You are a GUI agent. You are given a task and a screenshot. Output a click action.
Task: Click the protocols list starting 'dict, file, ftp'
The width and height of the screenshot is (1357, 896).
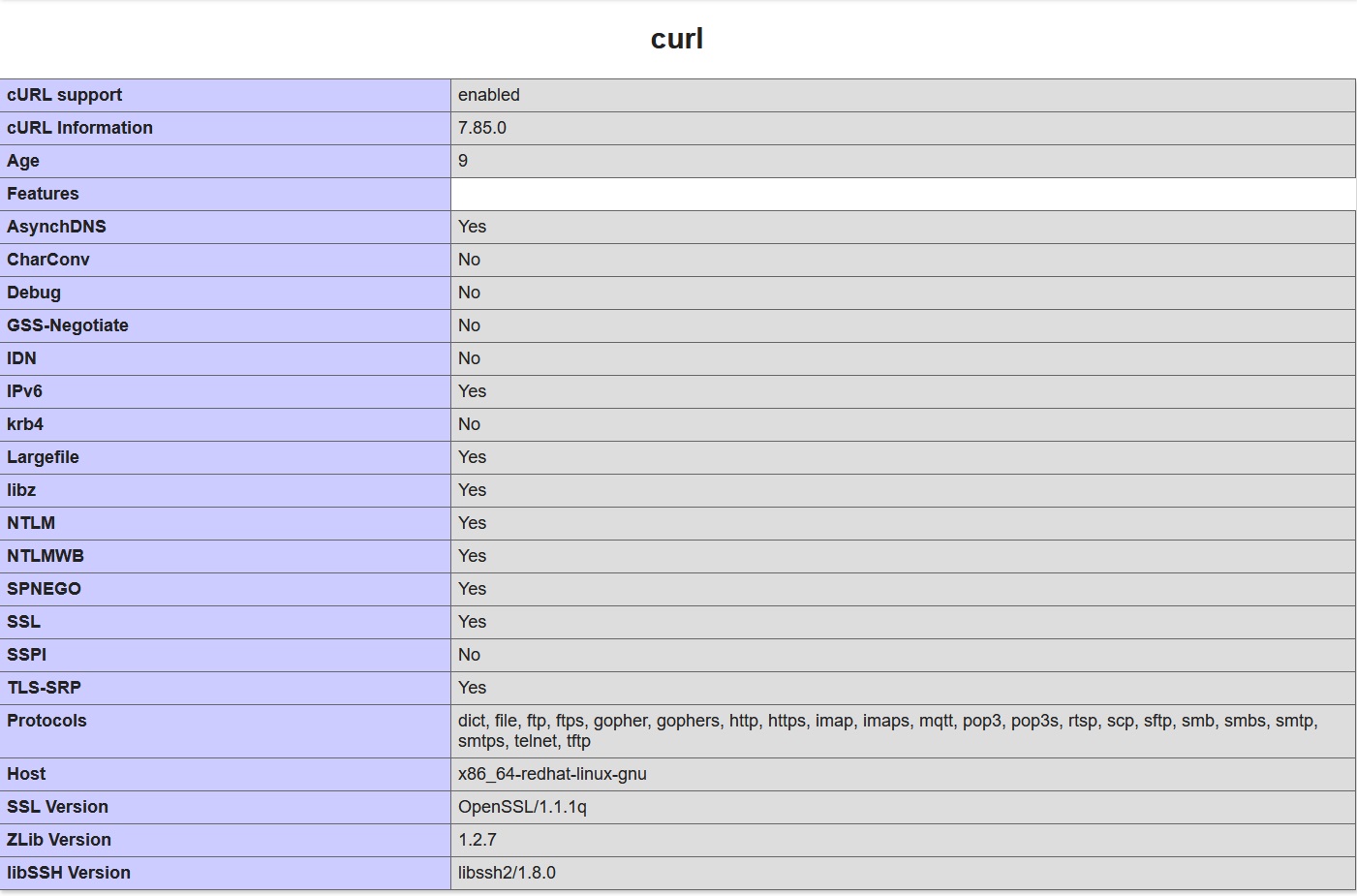(887, 731)
